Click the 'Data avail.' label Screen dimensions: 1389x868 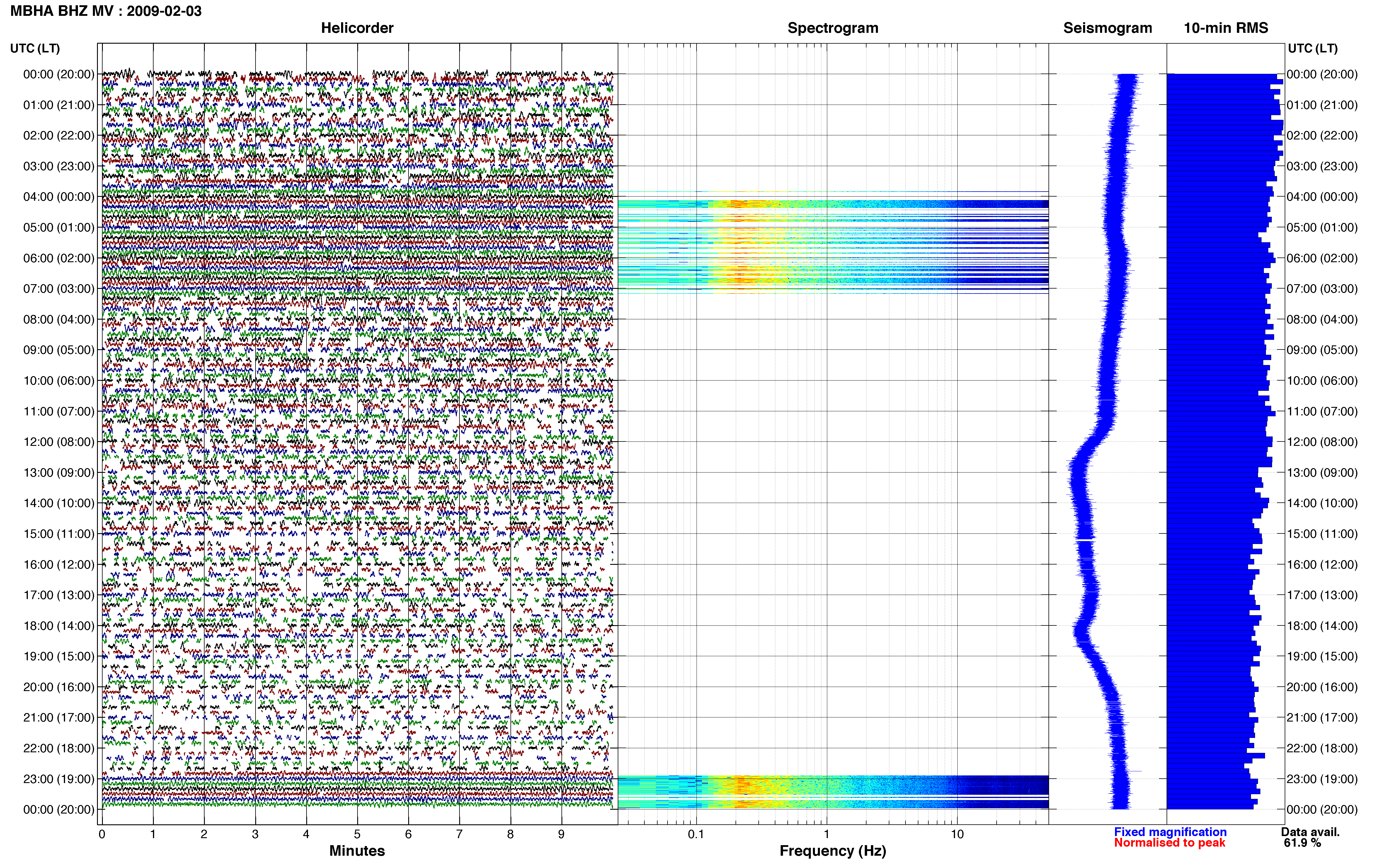tap(1310, 833)
